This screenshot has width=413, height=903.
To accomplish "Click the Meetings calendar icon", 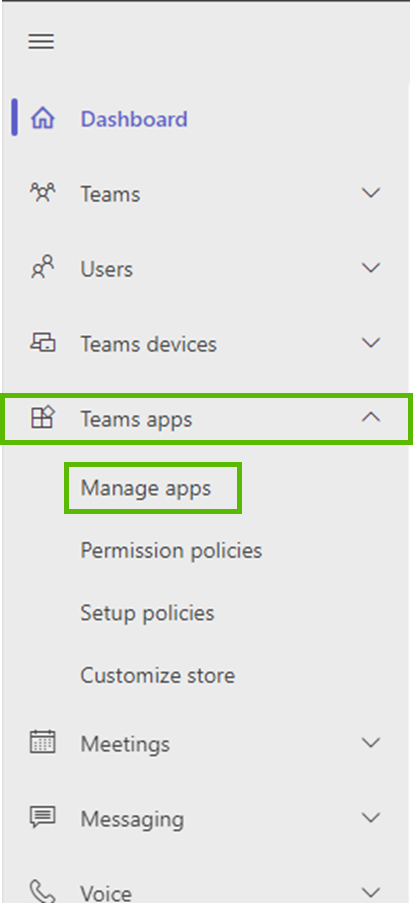I will 42,742.
